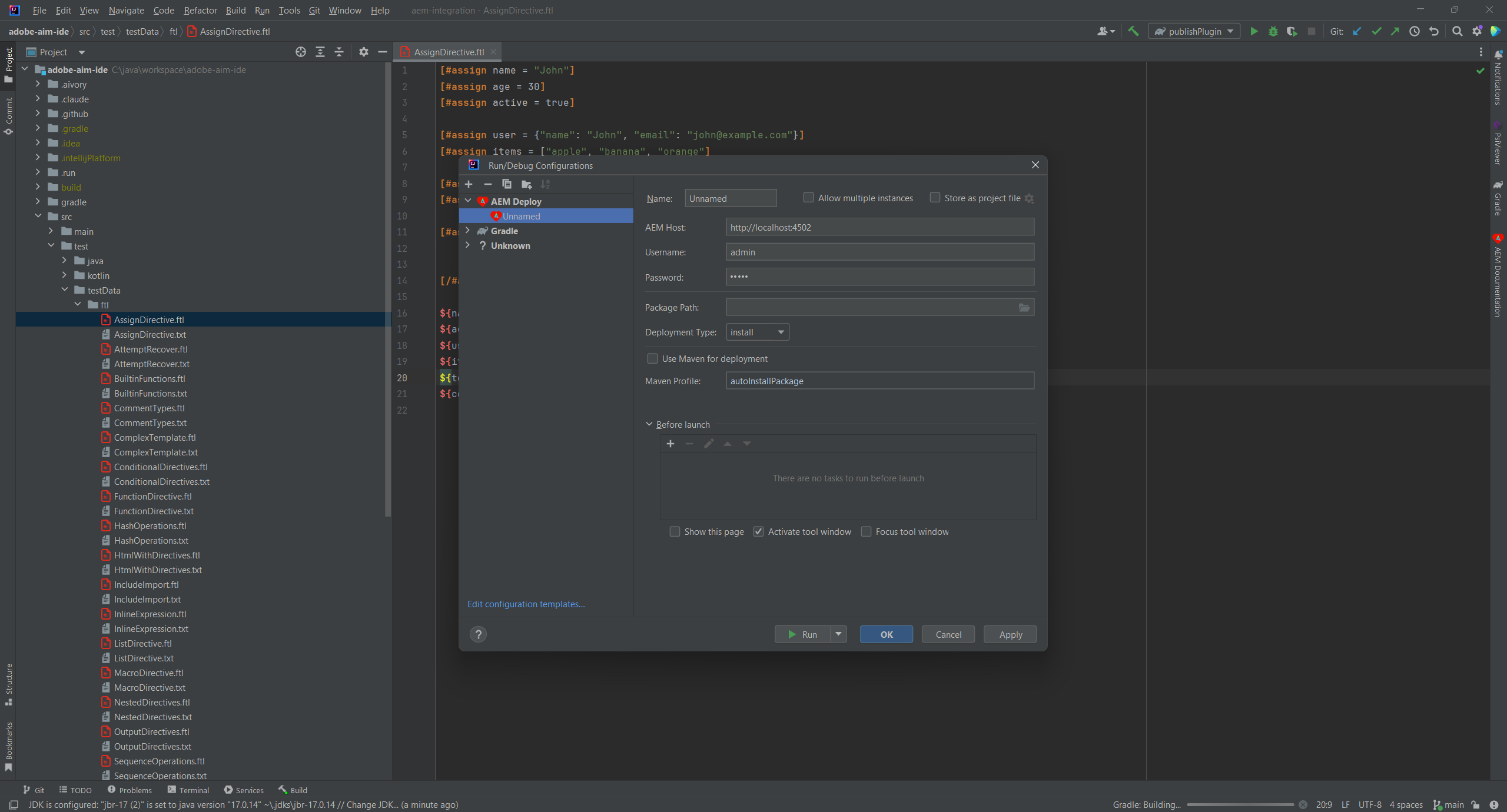Image resolution: width=1507 pixels, height=812 pixels.
Task: Open Problems tool window tab
Action: coord(130,790)
